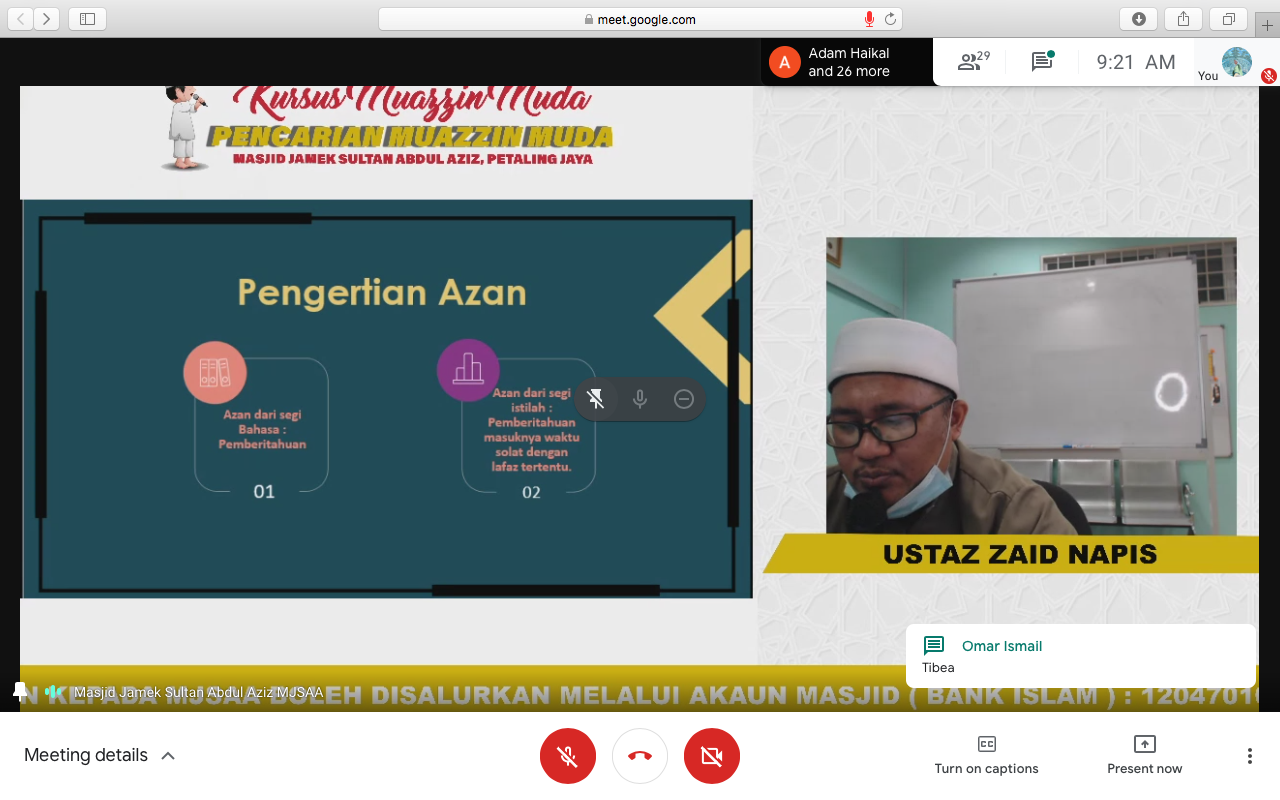Hang up with the leave call button

(x=640, y=756)
